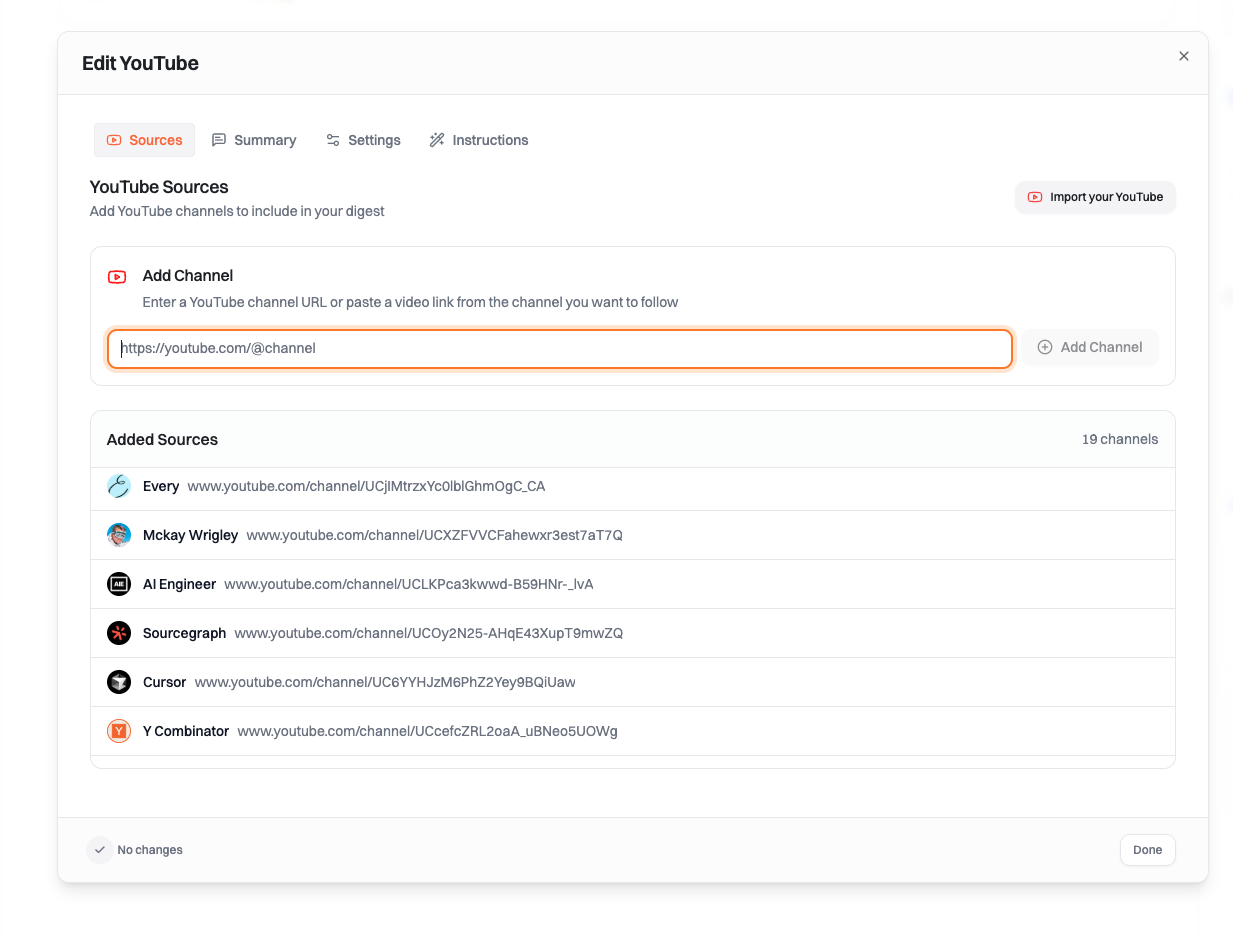Select the AI Engineer channel name
The width and height of the screenshot is (1233, 939).
pos(179,584)
